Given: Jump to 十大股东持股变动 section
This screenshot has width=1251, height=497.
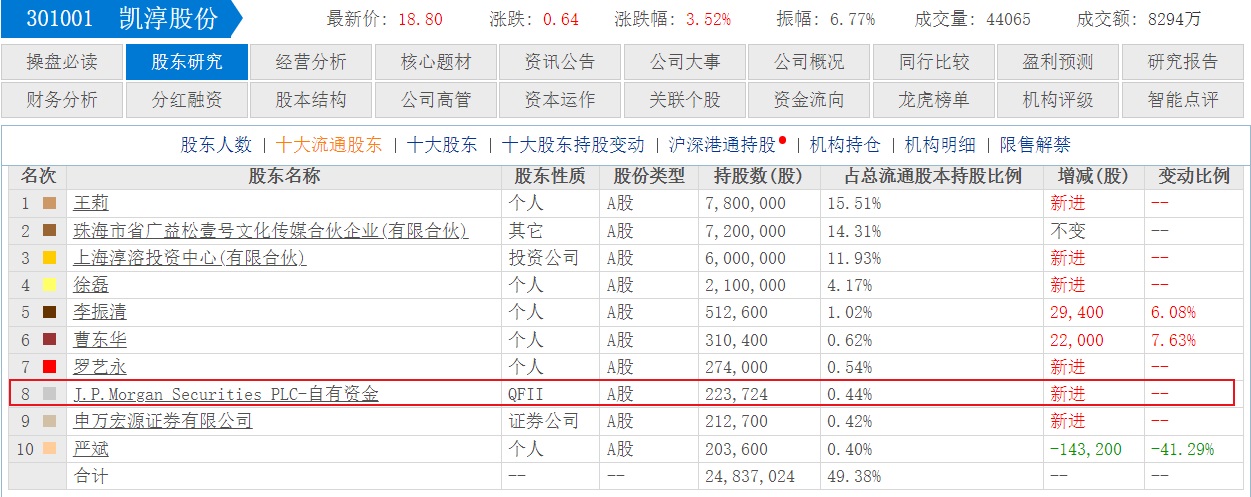Looking at the screenshot, I should pyautogui.click(x=573, y=145).
